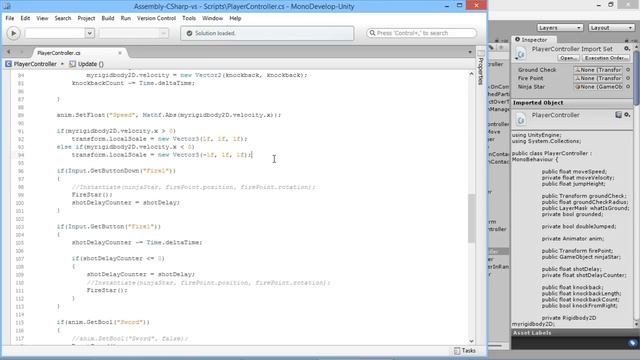The height and width of the screenshot is (360, 640).
Task: Click the search magnifier icon in MonoDevelop
Action: pyautogui.click(x=372, y=33)
